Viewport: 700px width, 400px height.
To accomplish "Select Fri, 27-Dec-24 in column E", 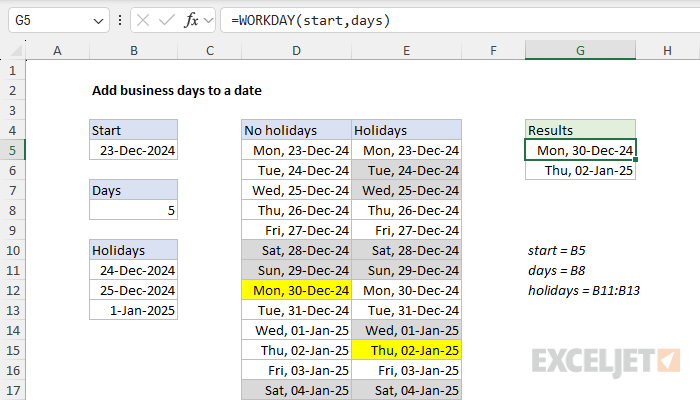I will [x=406, y=230].
